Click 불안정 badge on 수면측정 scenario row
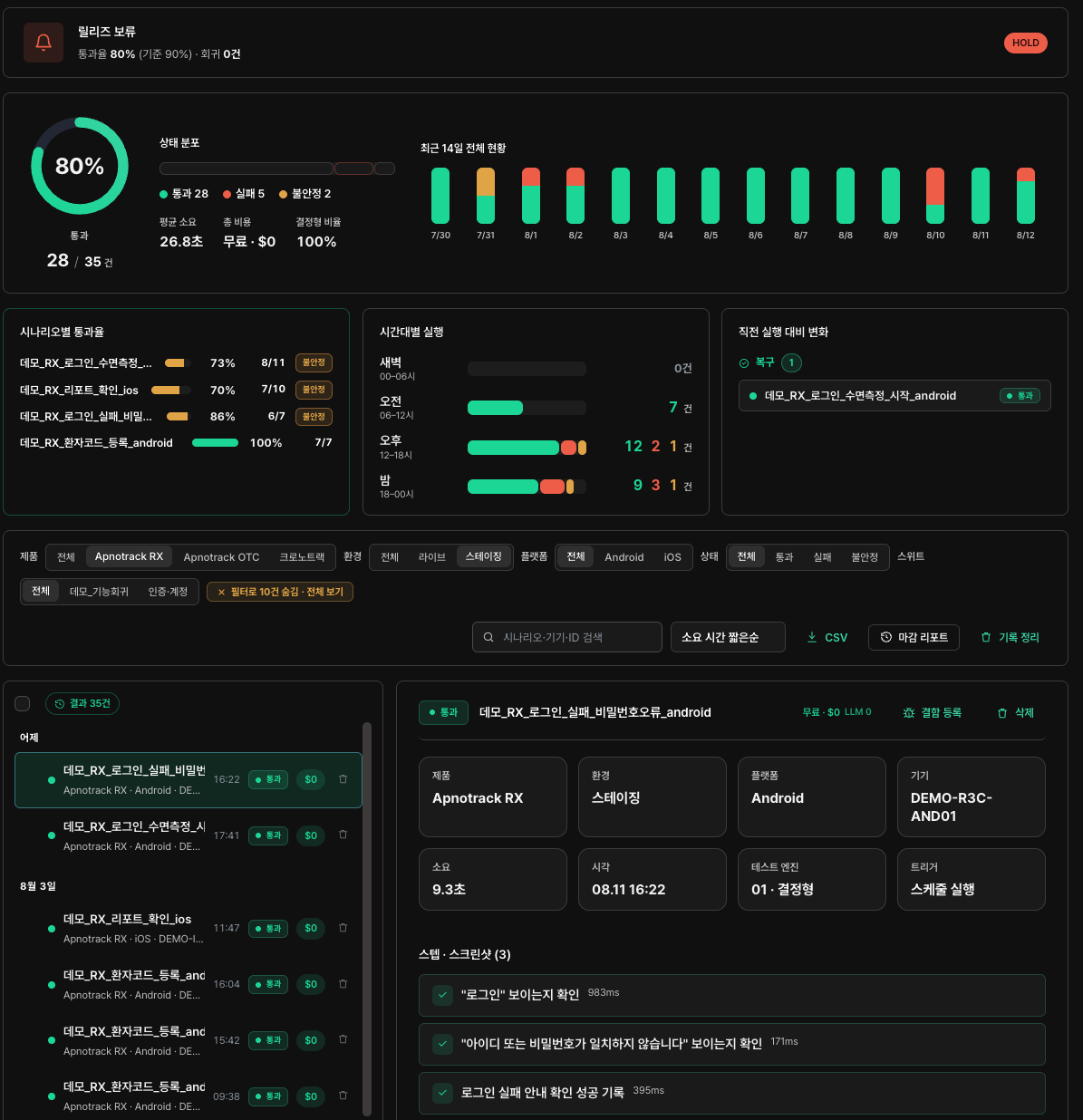The image size is (1083, 1120). (x=314, y=362)
